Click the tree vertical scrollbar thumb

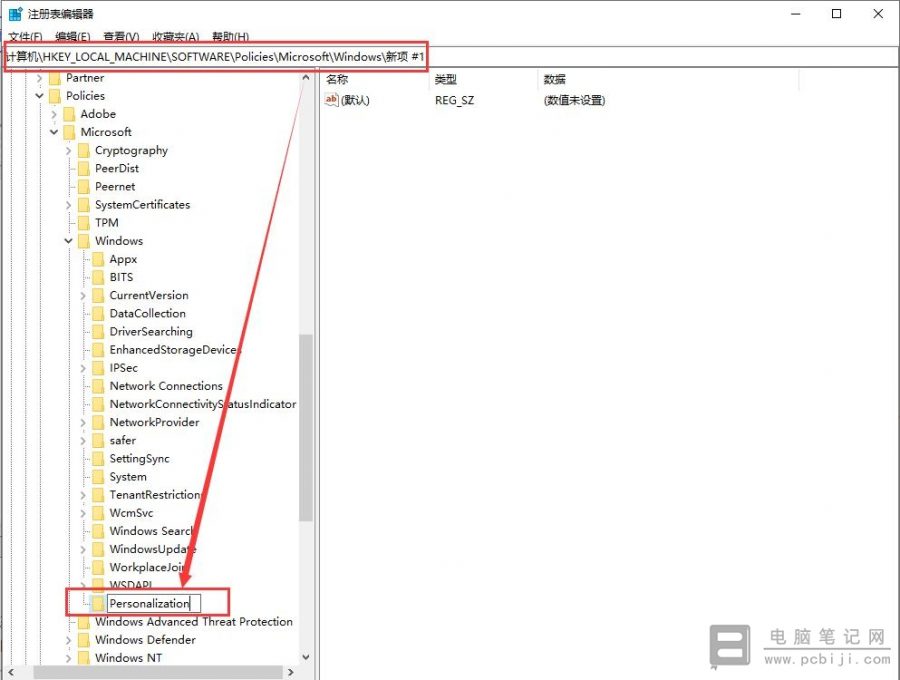305,428
